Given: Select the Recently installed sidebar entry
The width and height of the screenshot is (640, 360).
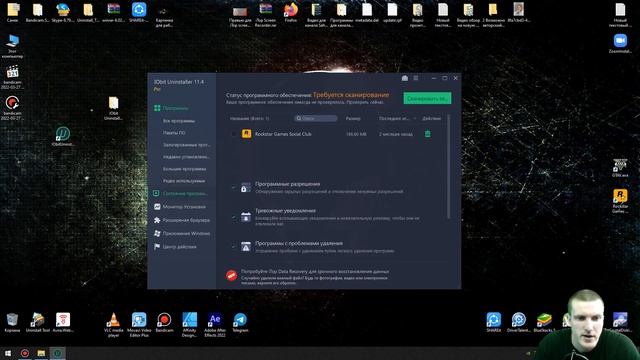Looking at the screenshot, I should point(186,157).
